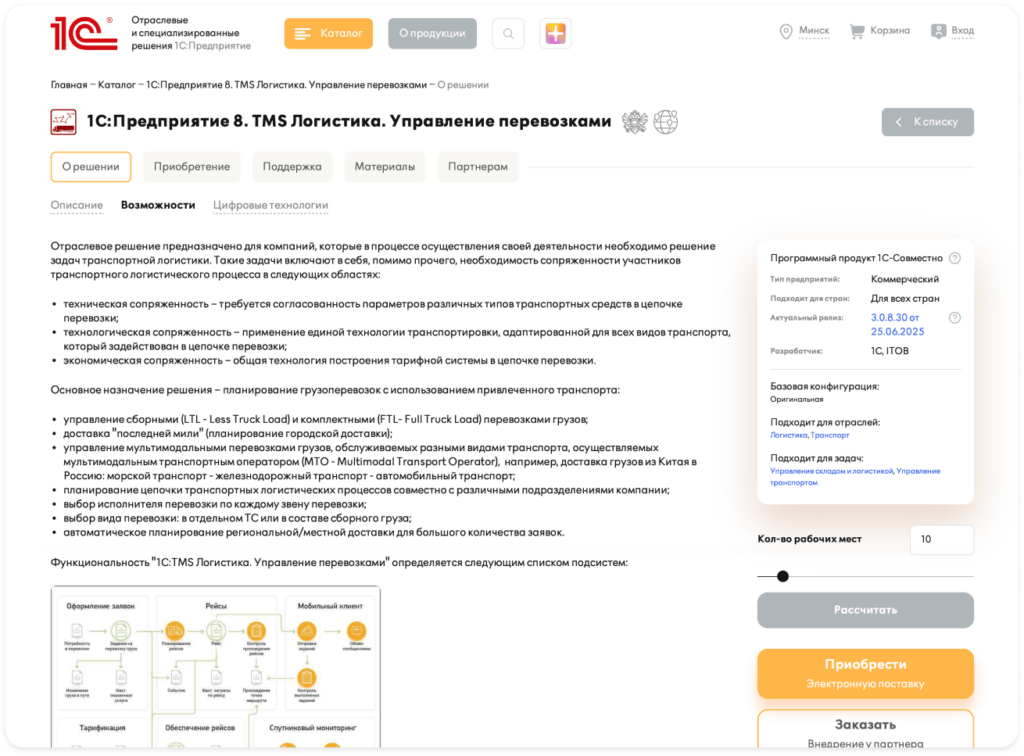
Task: Click the help question mark near Программный продукт 1С-Совместно
Action: 955,257
